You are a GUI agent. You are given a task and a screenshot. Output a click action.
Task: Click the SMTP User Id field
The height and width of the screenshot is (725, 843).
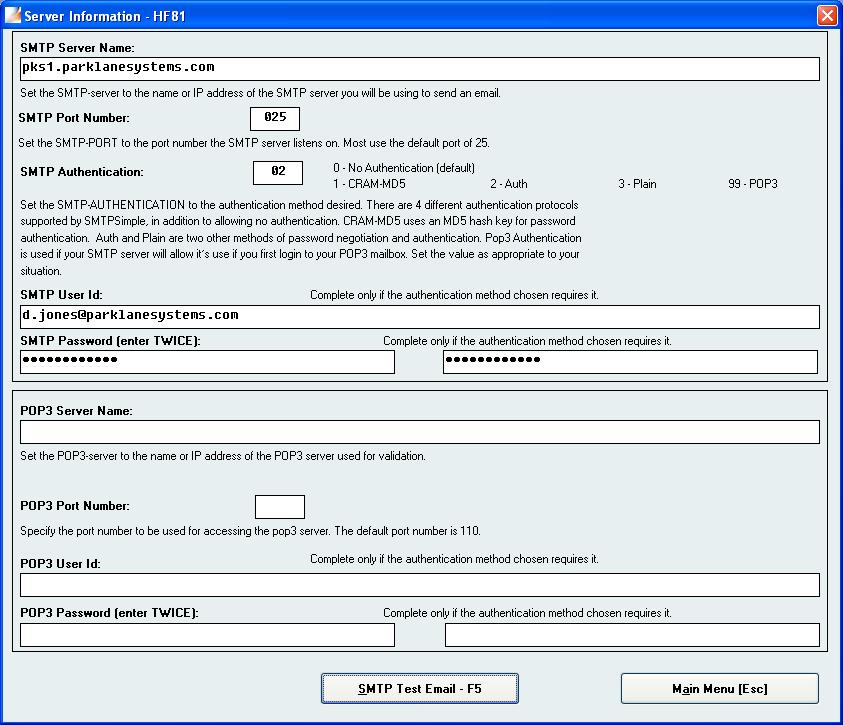click(419, 316)
